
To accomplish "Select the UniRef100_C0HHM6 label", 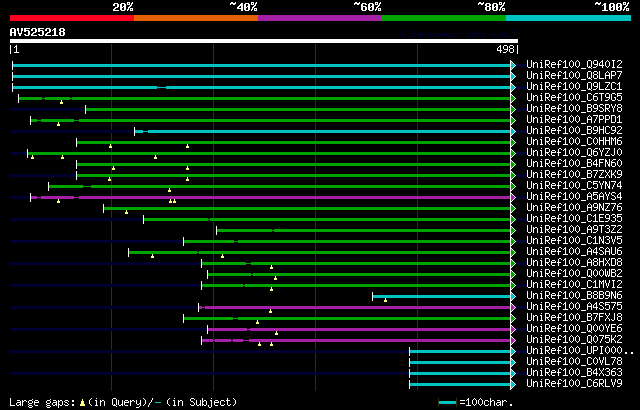I will click(x=574, y=142).
